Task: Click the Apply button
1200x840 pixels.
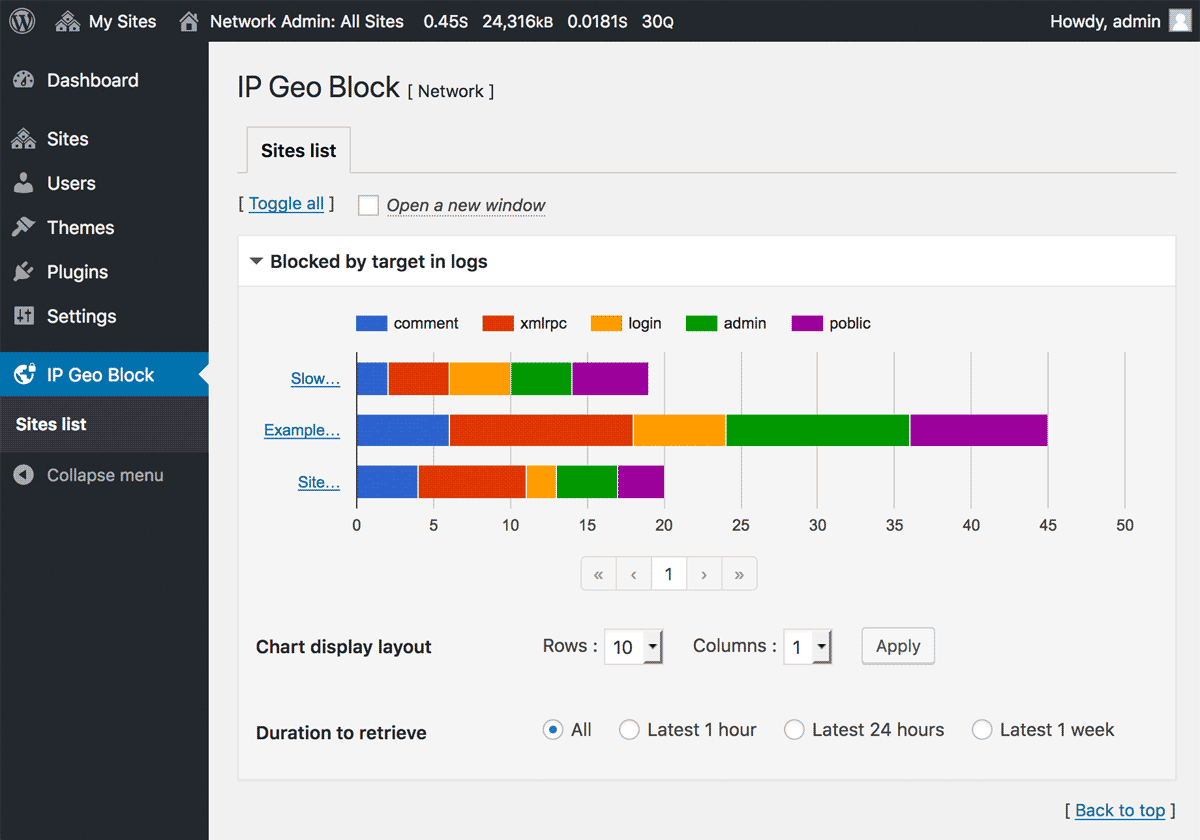Action: pos(898,646)
